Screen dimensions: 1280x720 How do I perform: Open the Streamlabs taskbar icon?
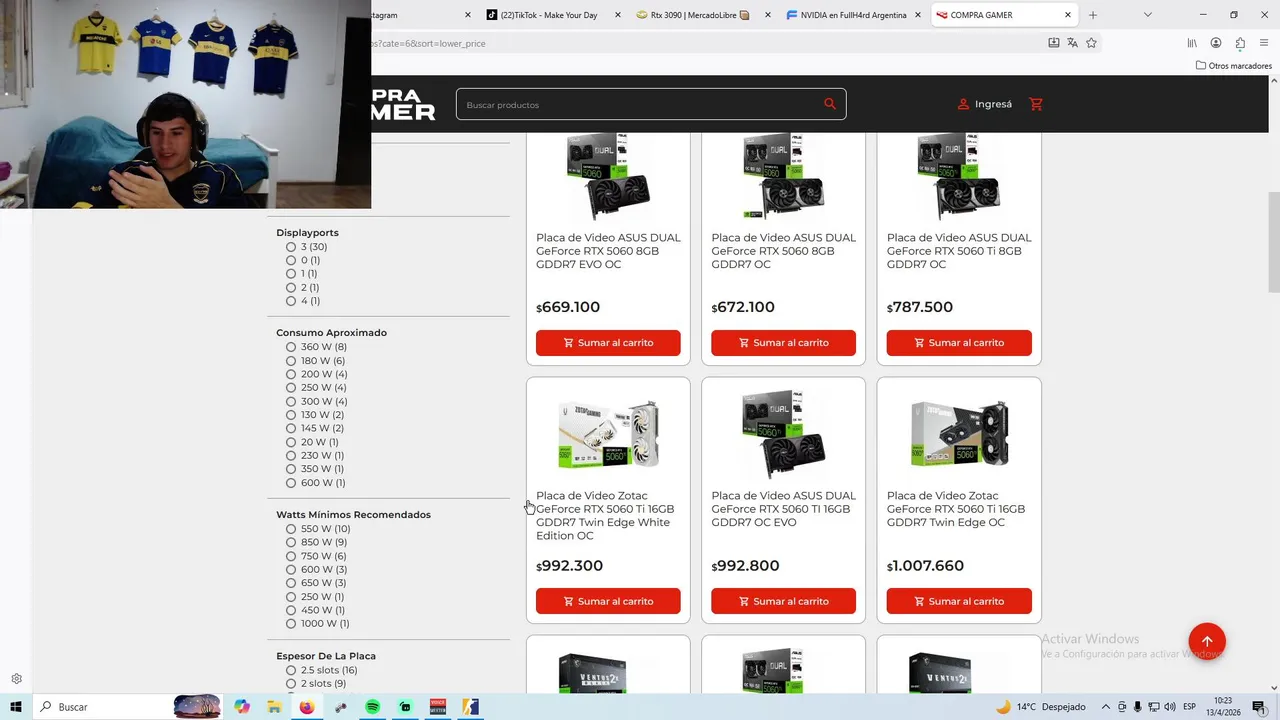(x=405, y=707)
